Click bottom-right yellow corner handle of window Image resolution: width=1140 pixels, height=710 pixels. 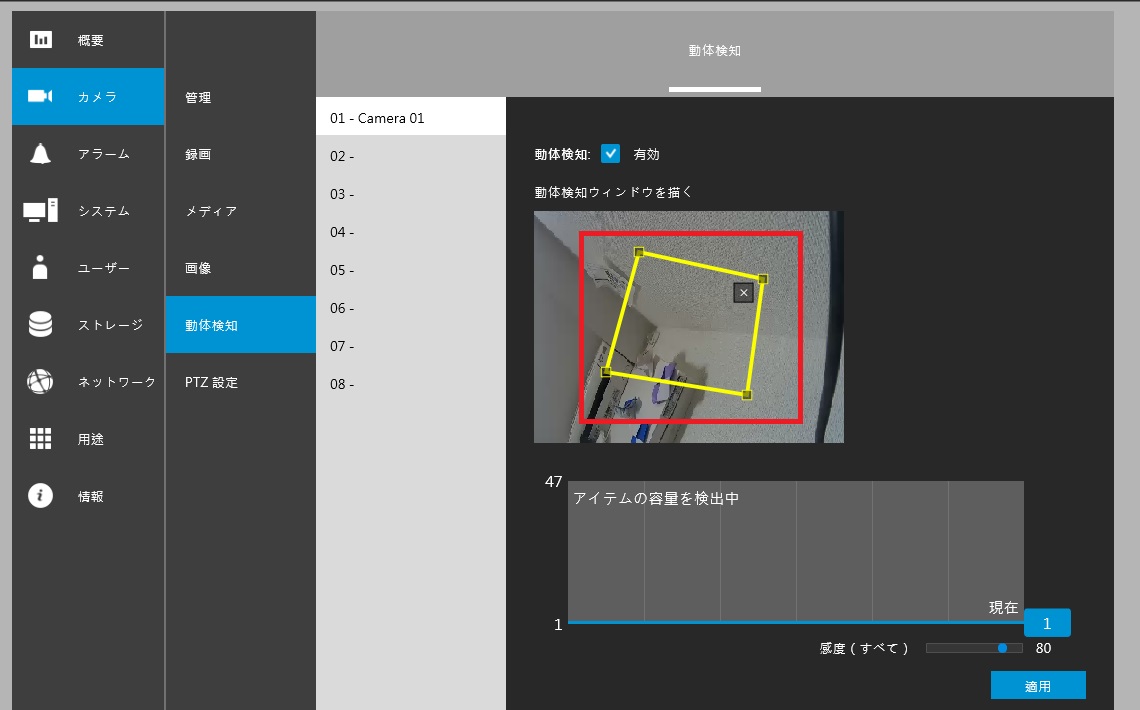point(747,395)
